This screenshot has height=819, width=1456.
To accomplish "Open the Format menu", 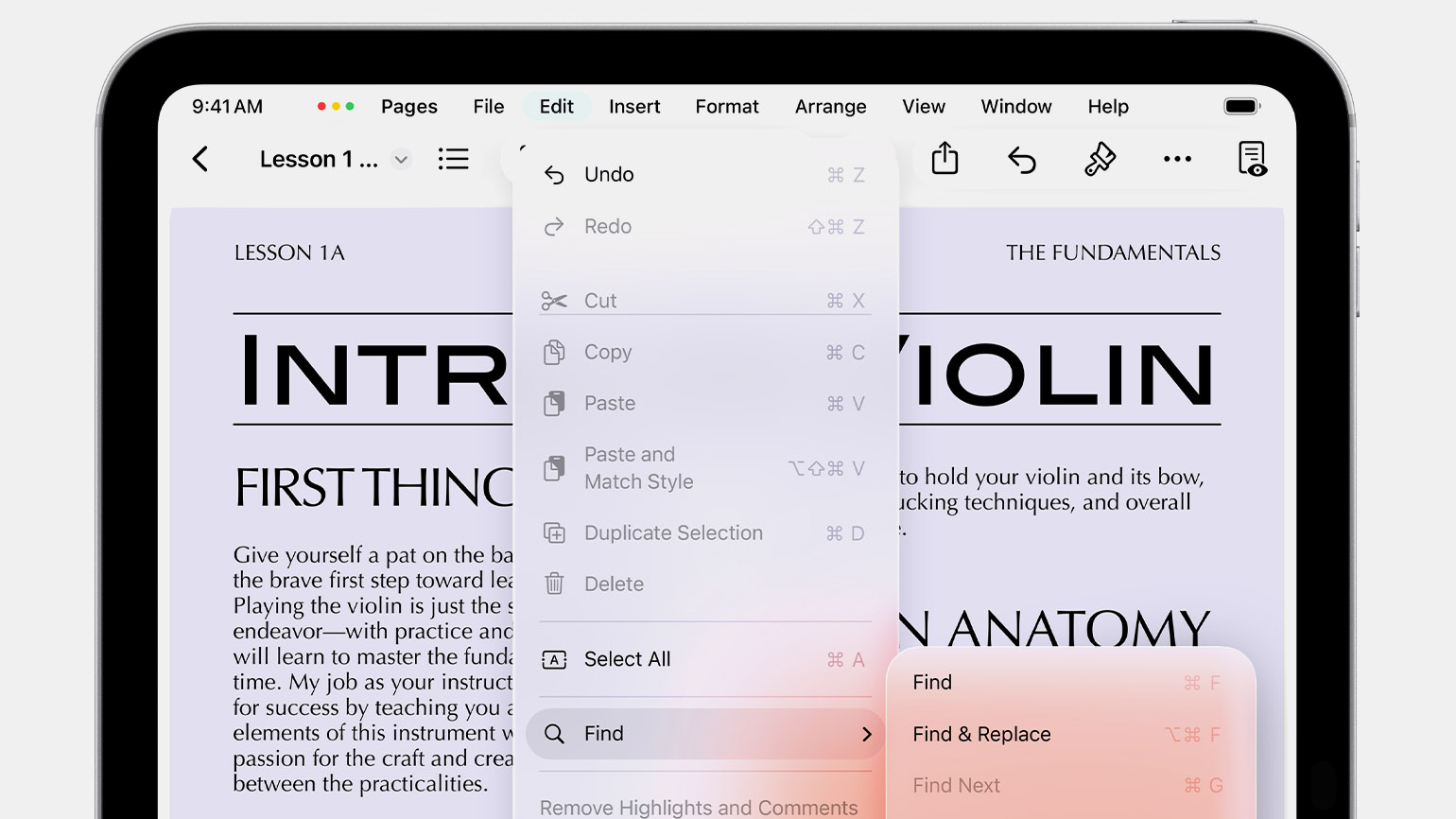I will [x=727, y=107].
